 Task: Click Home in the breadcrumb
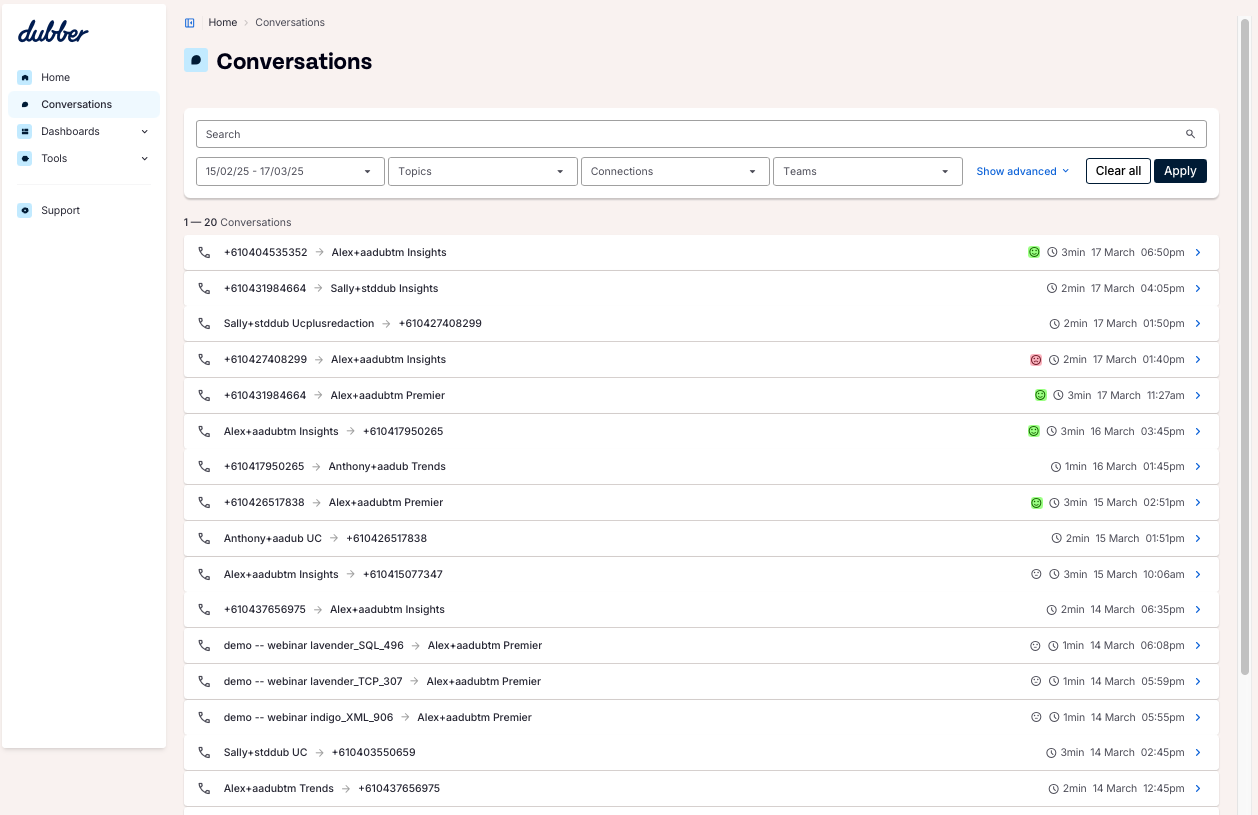pos(223,22)
